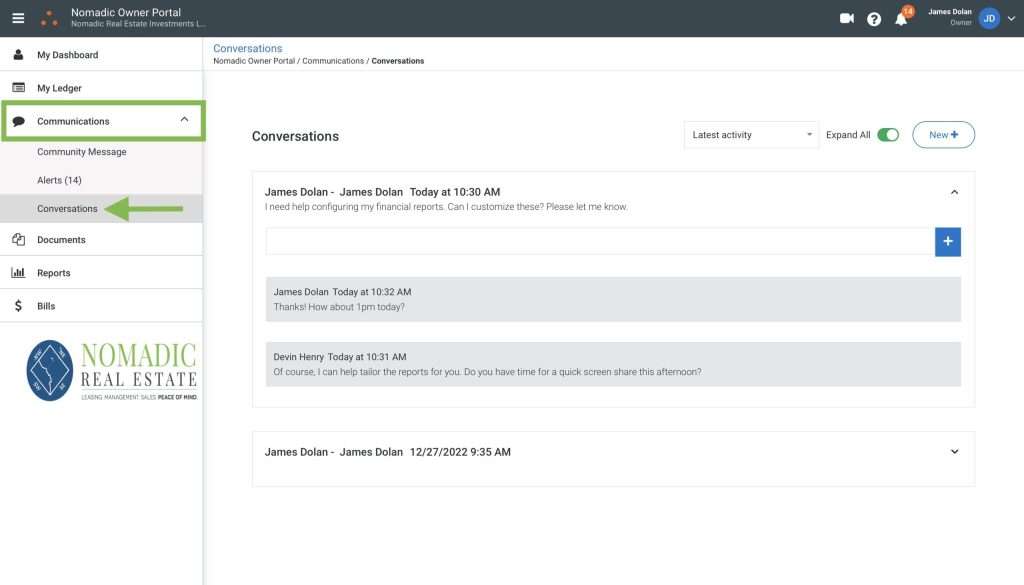Select Alerts (14) in sidebar

59,180
